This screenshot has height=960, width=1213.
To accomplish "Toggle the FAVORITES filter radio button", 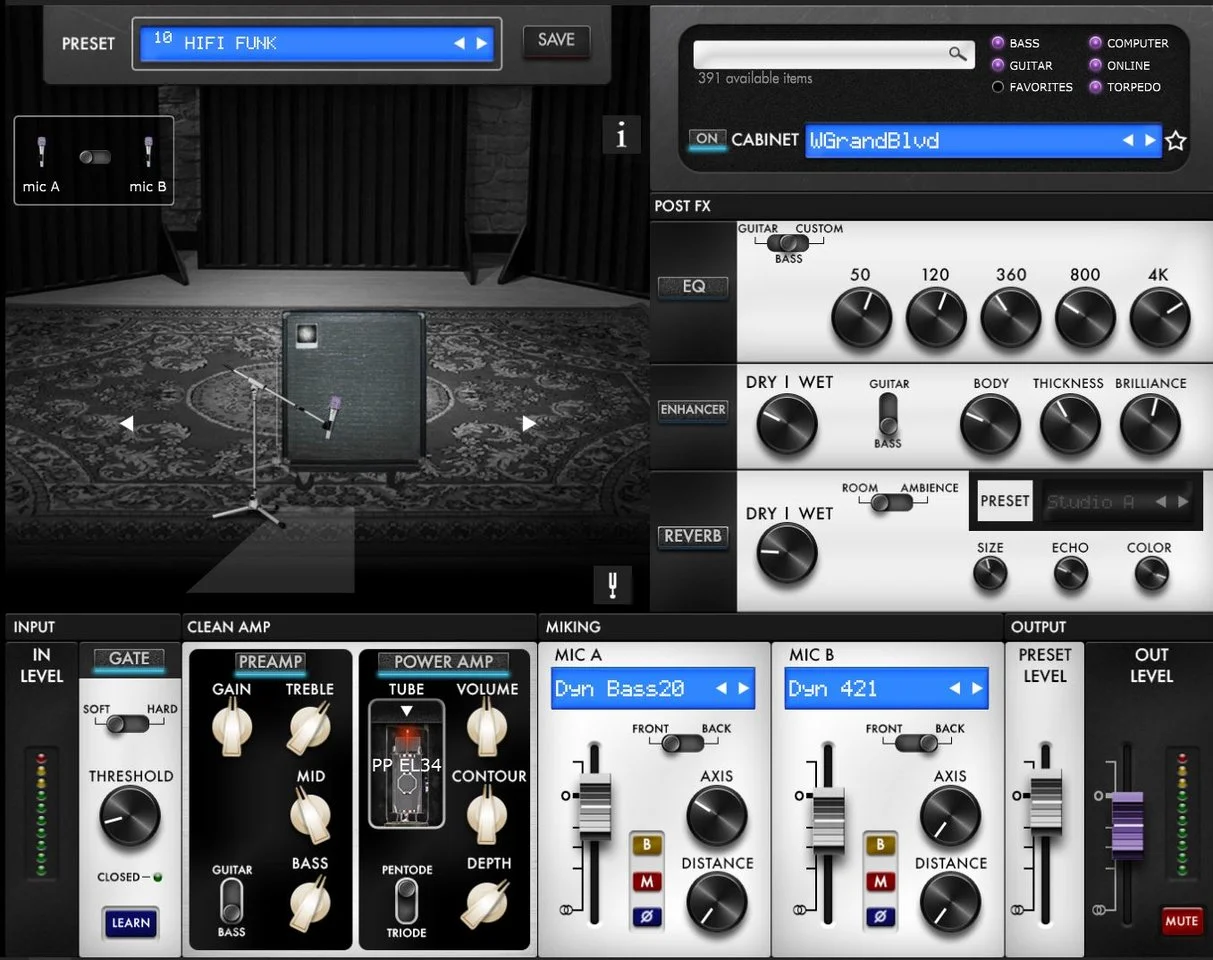I will click(998, 87).
